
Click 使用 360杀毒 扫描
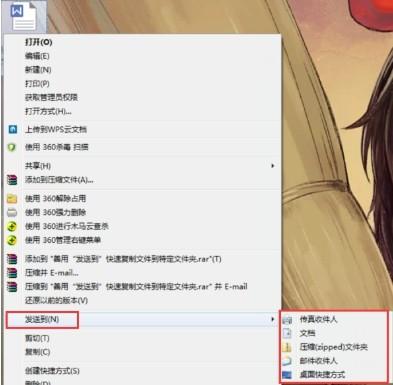pyautogui.click(x=57, y=147)
